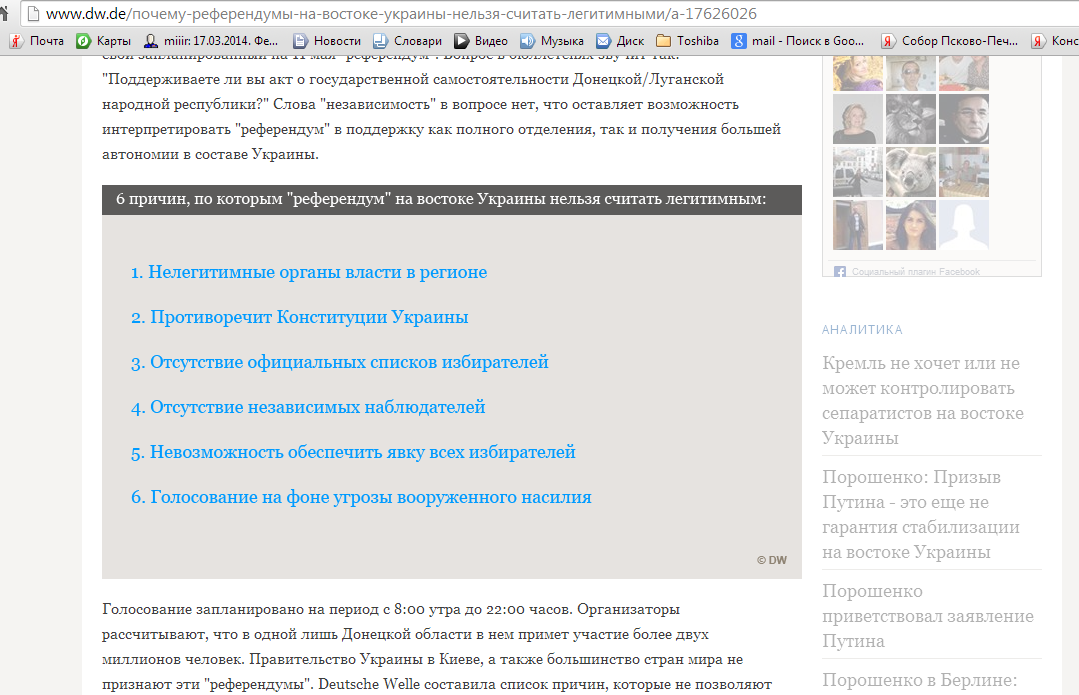Focus the address bar URL field
The width and height of the screenshot is (1079, 695).
pos(551,14)
